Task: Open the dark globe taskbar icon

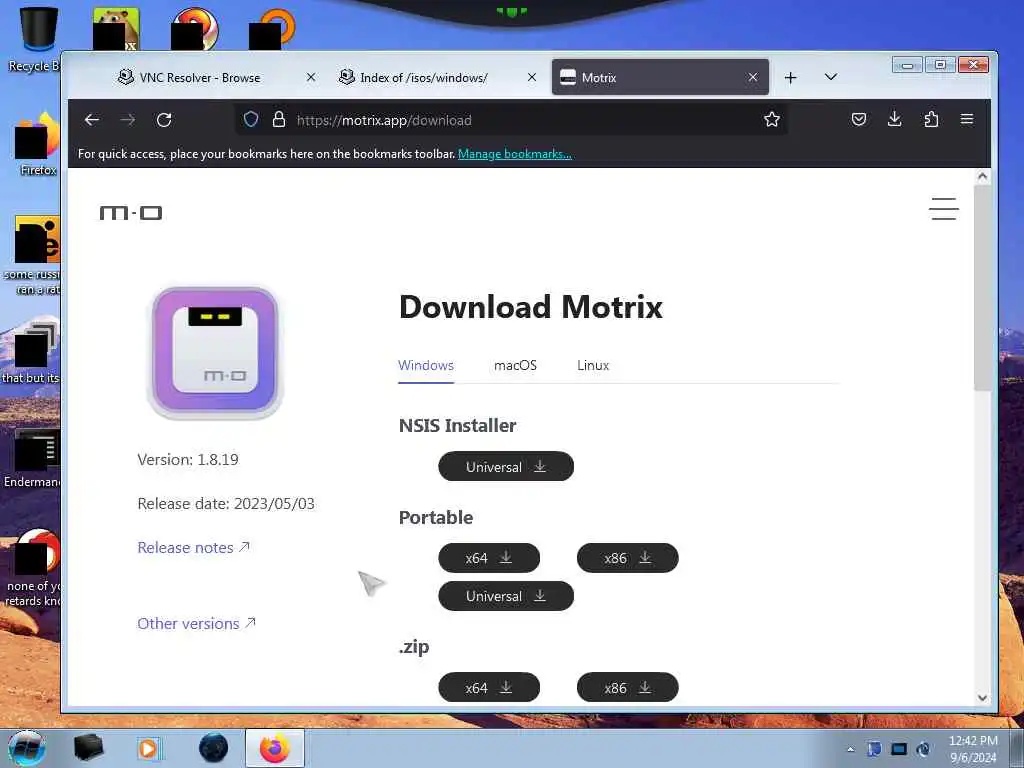Action: [x=214, y=748]
